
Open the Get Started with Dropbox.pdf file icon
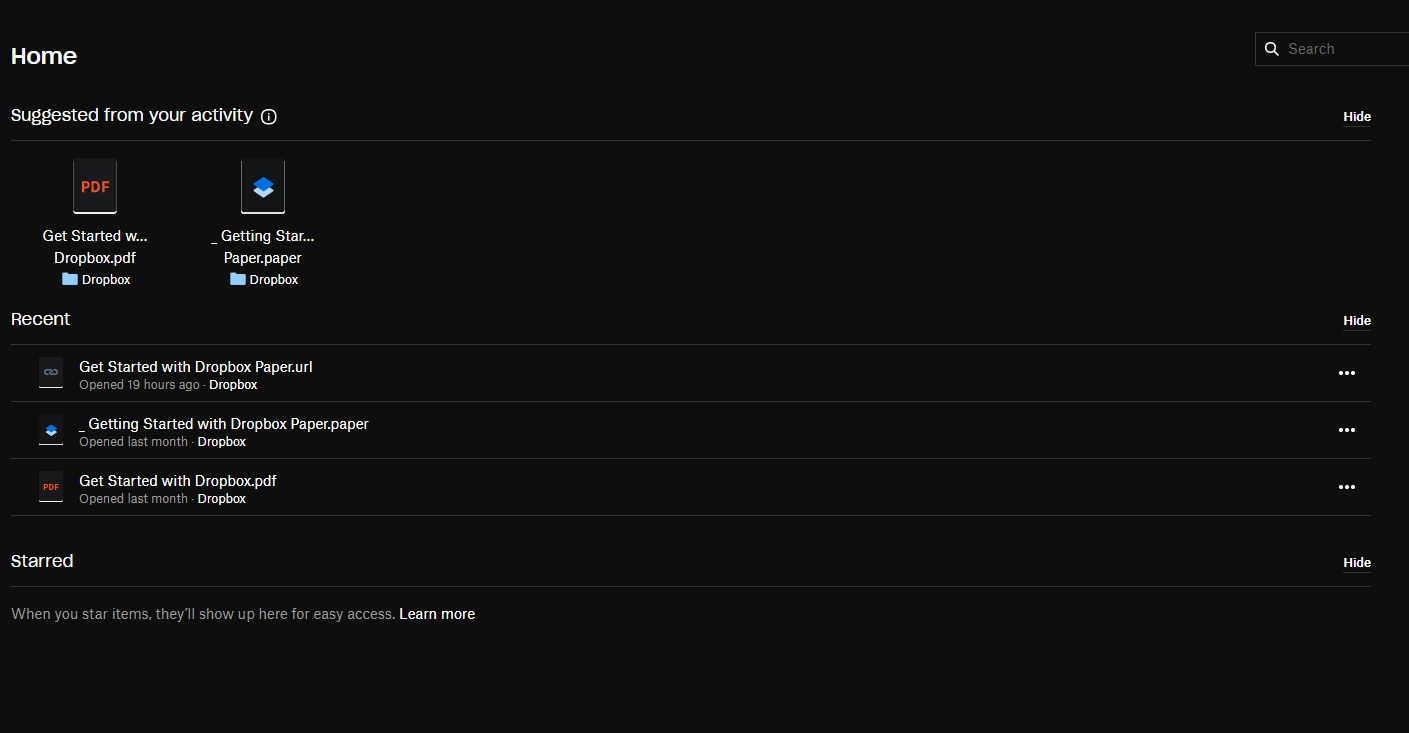coord(94,186)
